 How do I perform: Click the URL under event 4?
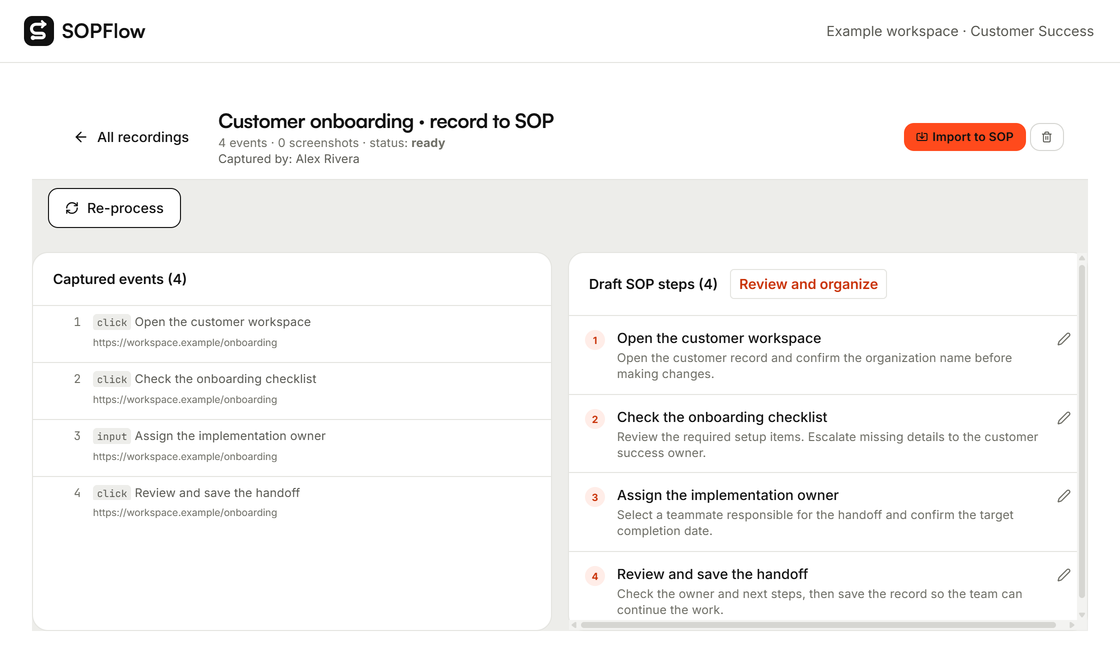(x=185, y=513)
